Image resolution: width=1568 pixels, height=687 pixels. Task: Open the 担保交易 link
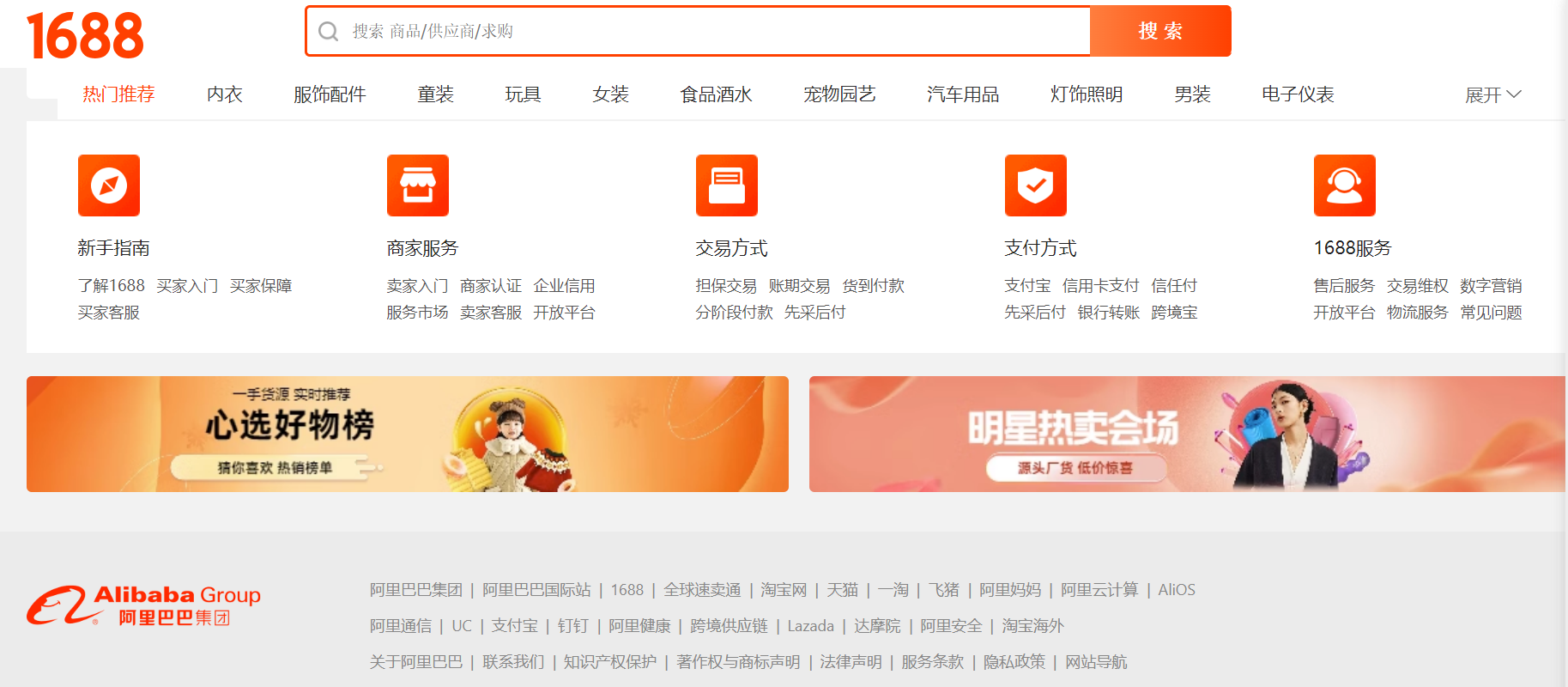[x=726, y=286]
